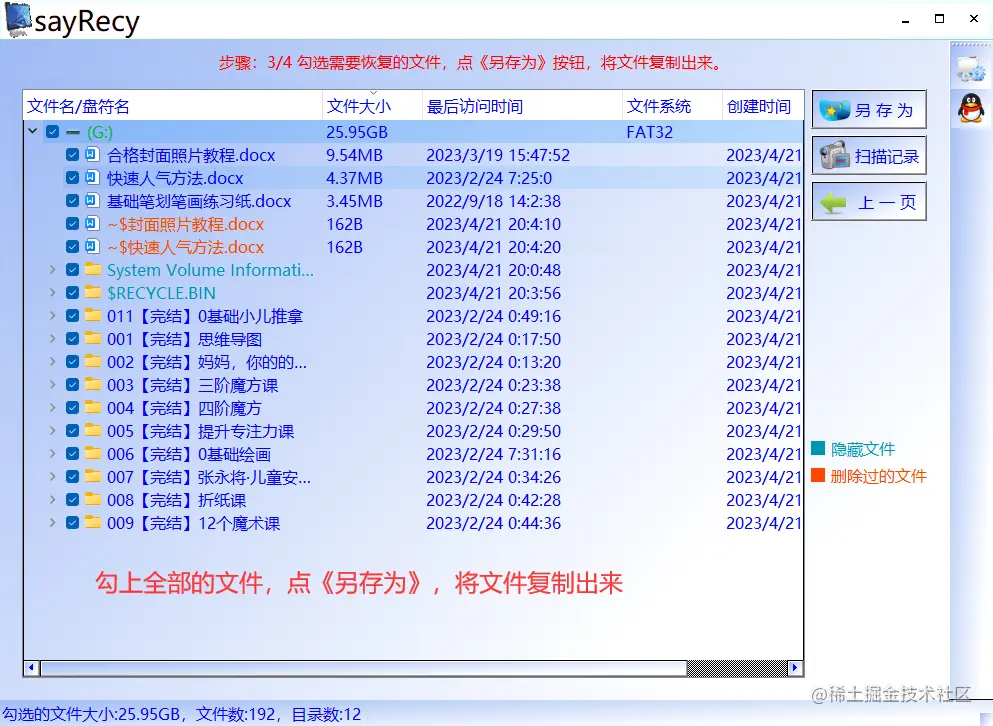This screenshot has width=993, height=726.
Task: Uncheck the (G:) drive checkbox
Action: click(x=52, y=131)
